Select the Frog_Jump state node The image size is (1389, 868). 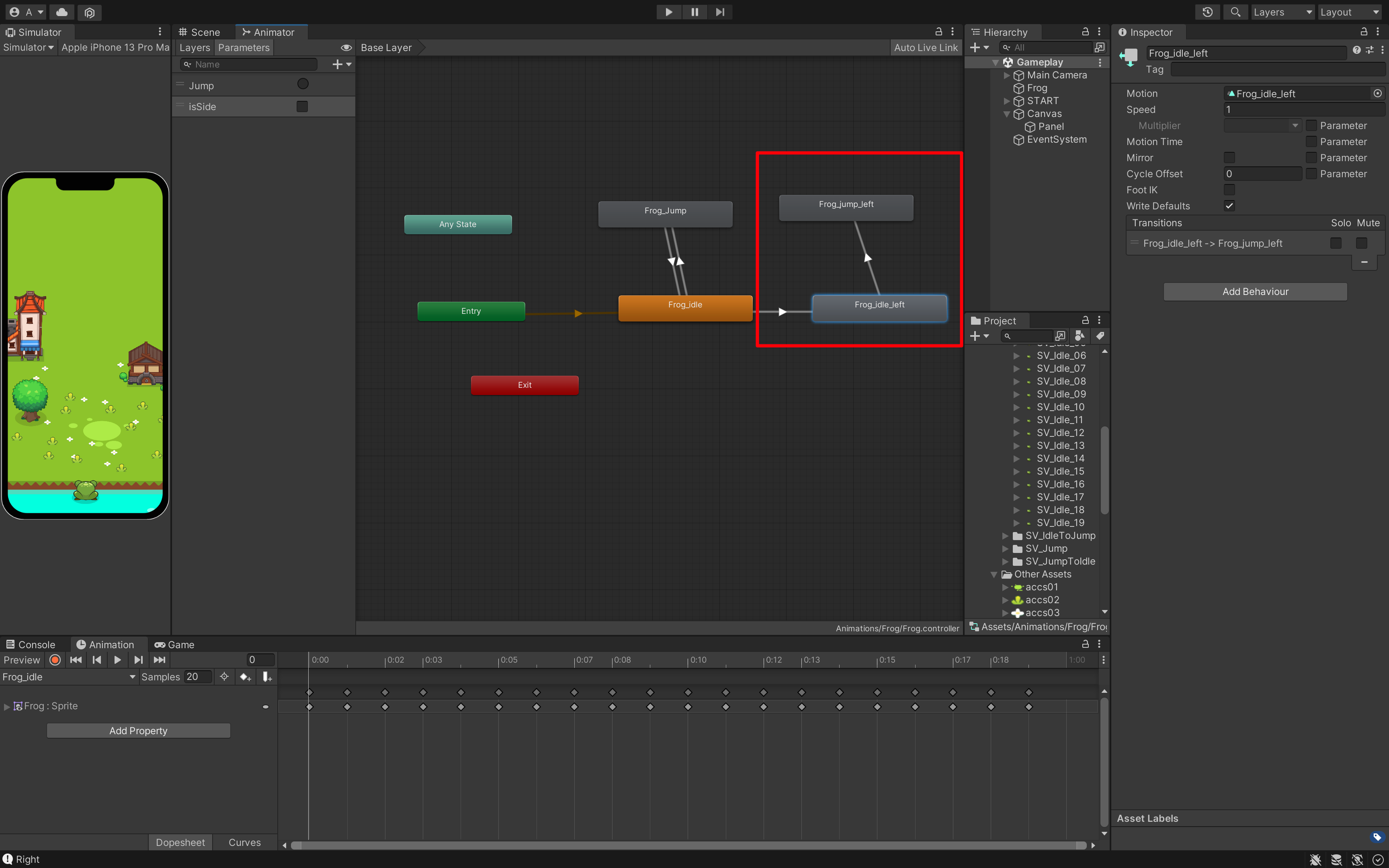665,214
